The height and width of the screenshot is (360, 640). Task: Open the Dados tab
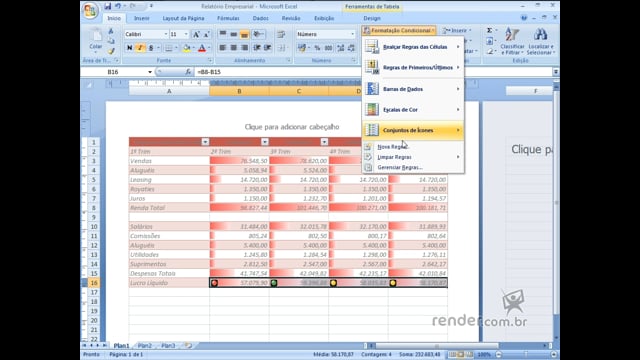tap(260, 18)
